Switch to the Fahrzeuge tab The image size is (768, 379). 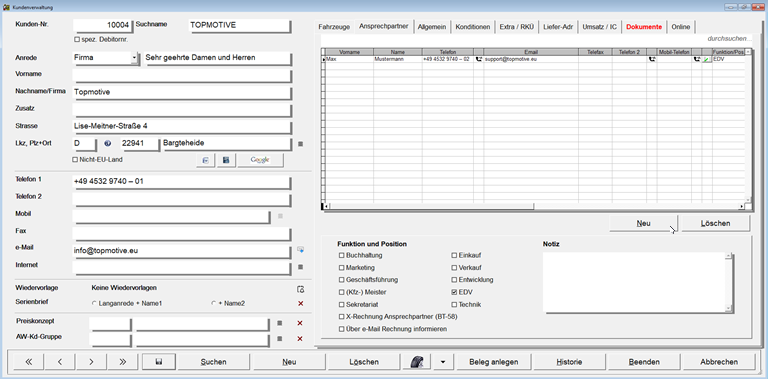[334, 27]
